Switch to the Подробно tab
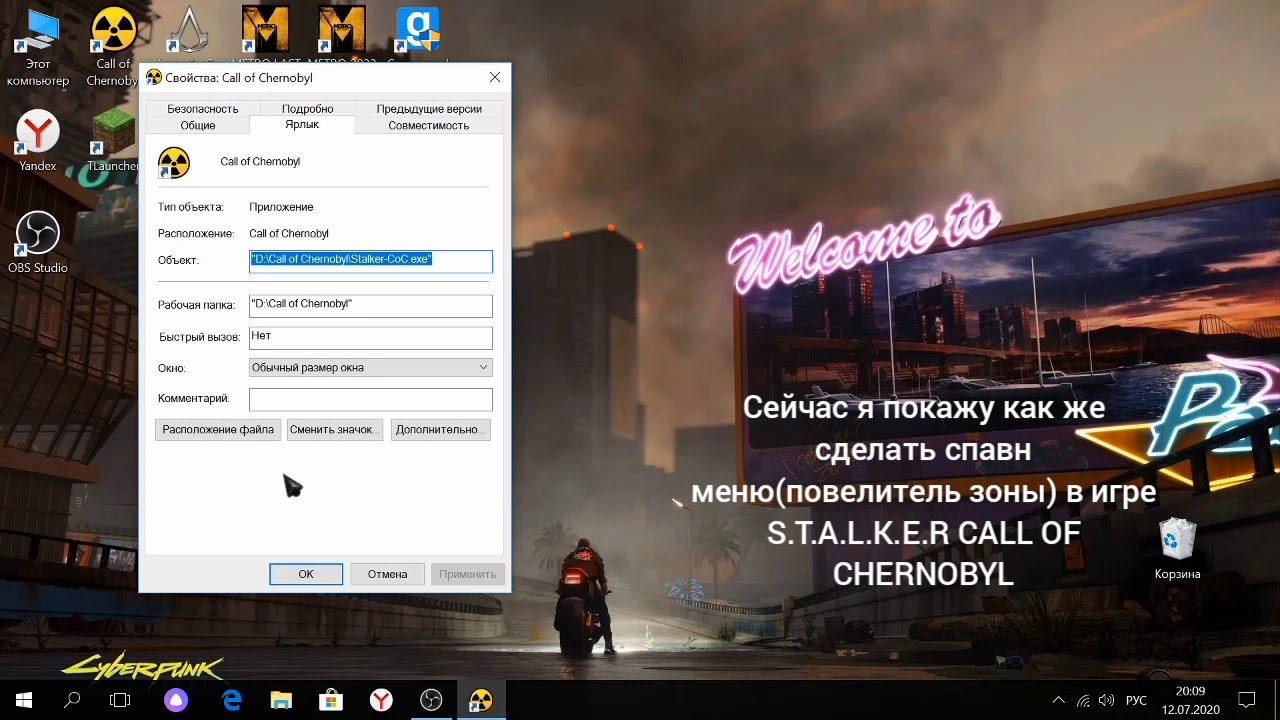Screen dimensions: 1280x720 coord(308,109)
